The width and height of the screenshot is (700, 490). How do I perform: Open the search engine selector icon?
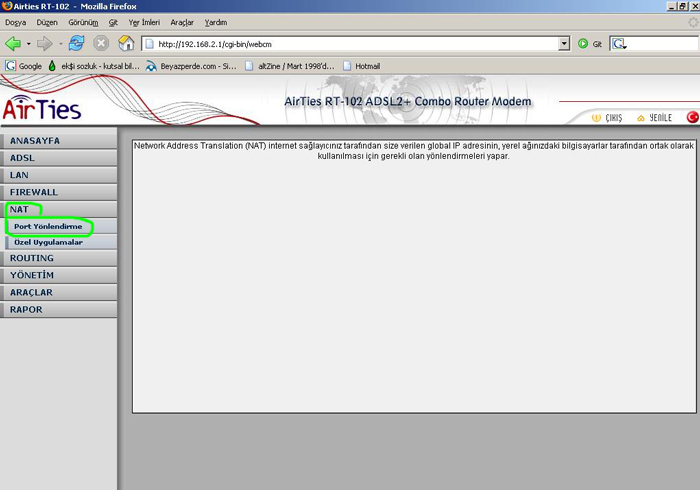click(619, 44)
